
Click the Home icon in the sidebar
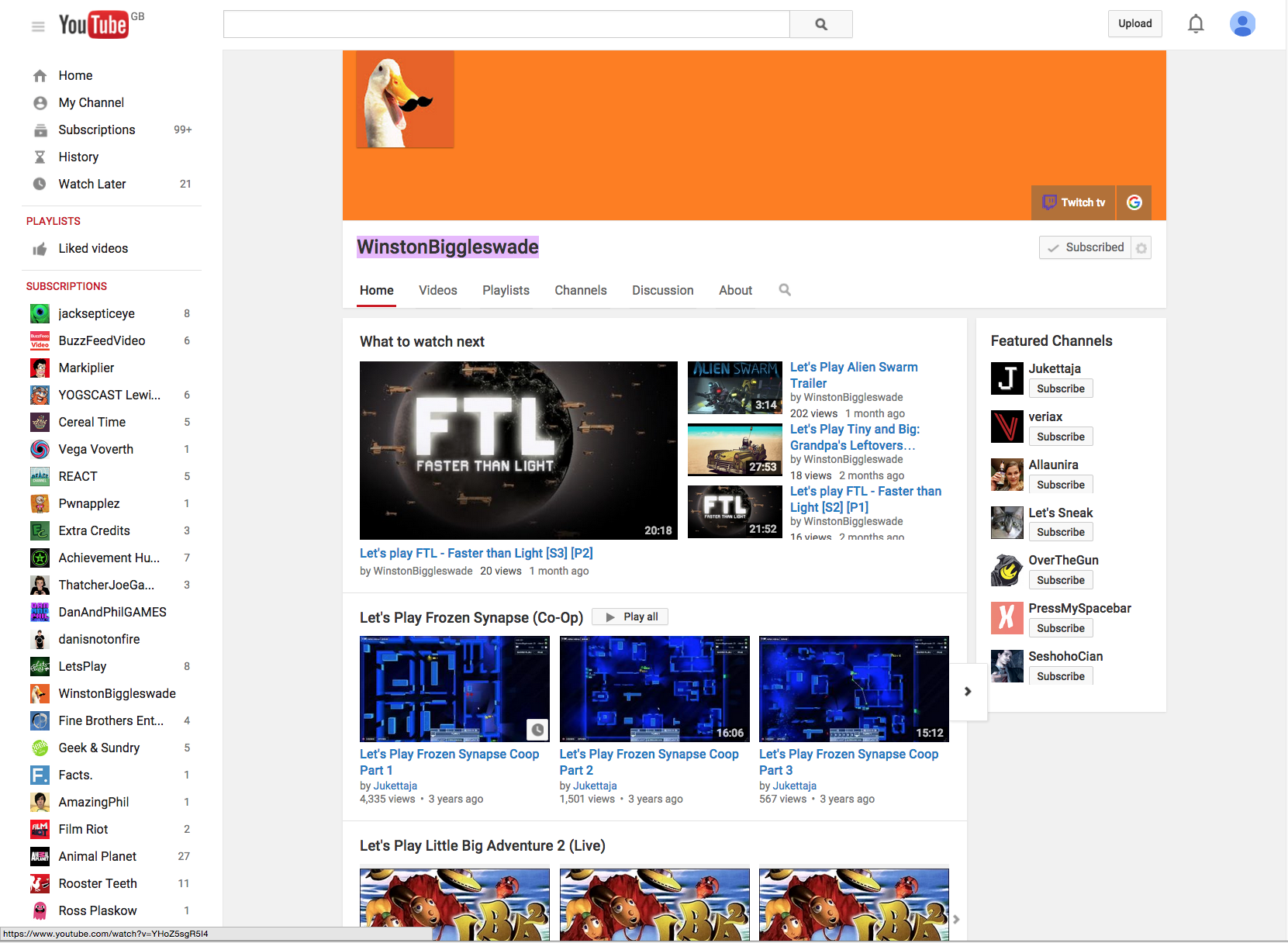[40, 75]
